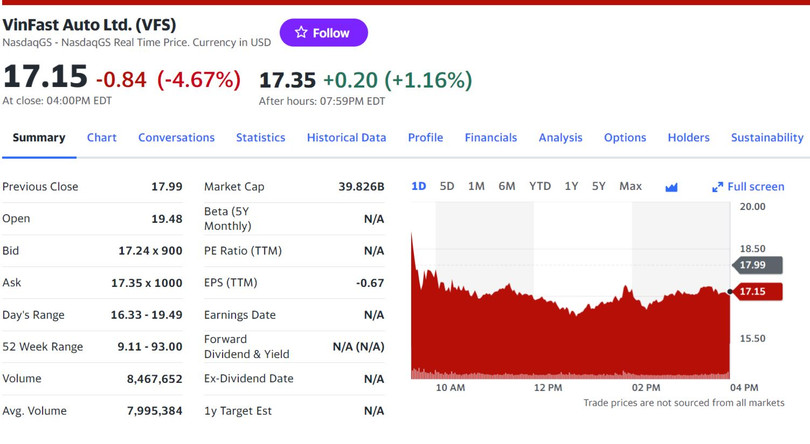Open the Financials tab

point(490,138)
